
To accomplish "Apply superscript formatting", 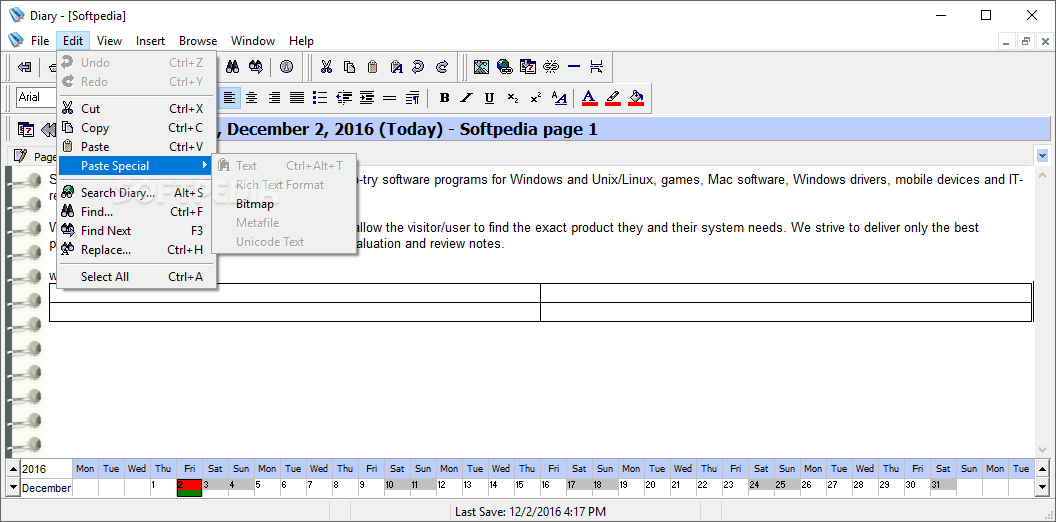I will [x=535, y=98].
